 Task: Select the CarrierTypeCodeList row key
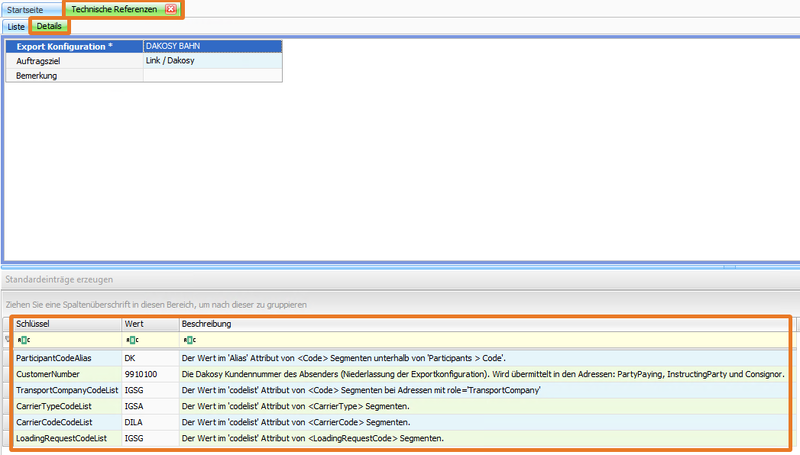pyautogui.click(x=54, y=406)
